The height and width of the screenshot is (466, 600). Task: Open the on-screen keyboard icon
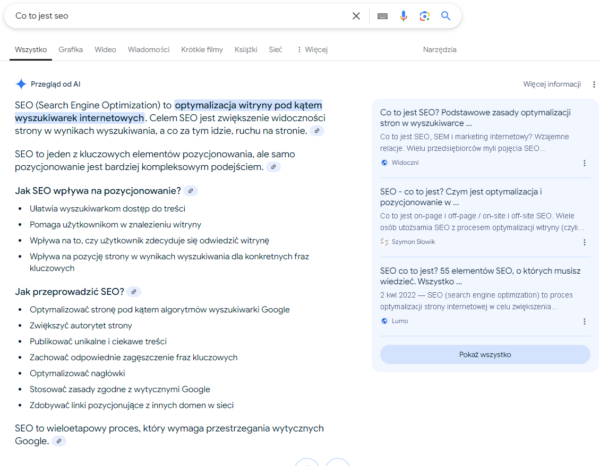click(382, 16)
